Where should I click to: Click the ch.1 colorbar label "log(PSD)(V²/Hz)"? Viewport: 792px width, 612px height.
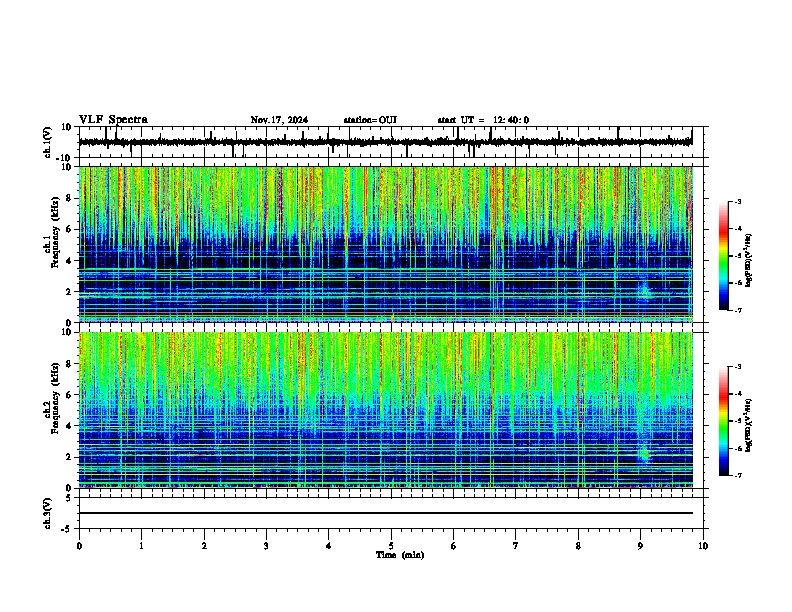[x=749, y=260]
